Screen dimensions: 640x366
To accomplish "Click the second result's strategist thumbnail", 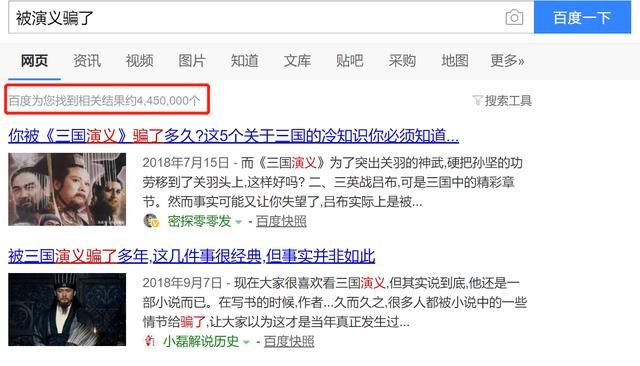I will click(67, 309).
